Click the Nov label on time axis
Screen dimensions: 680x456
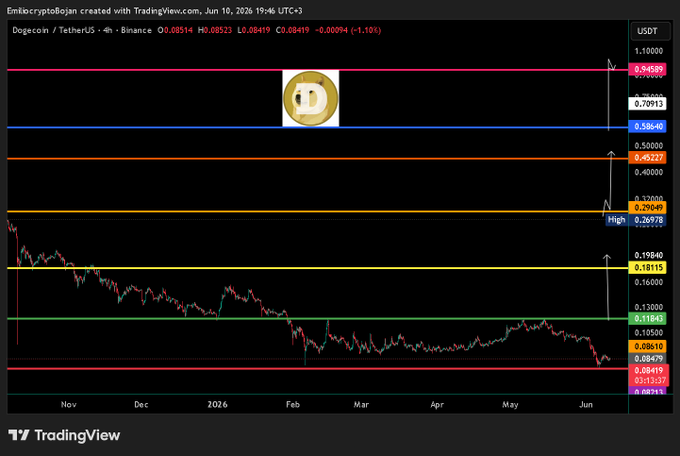(69, 404)
